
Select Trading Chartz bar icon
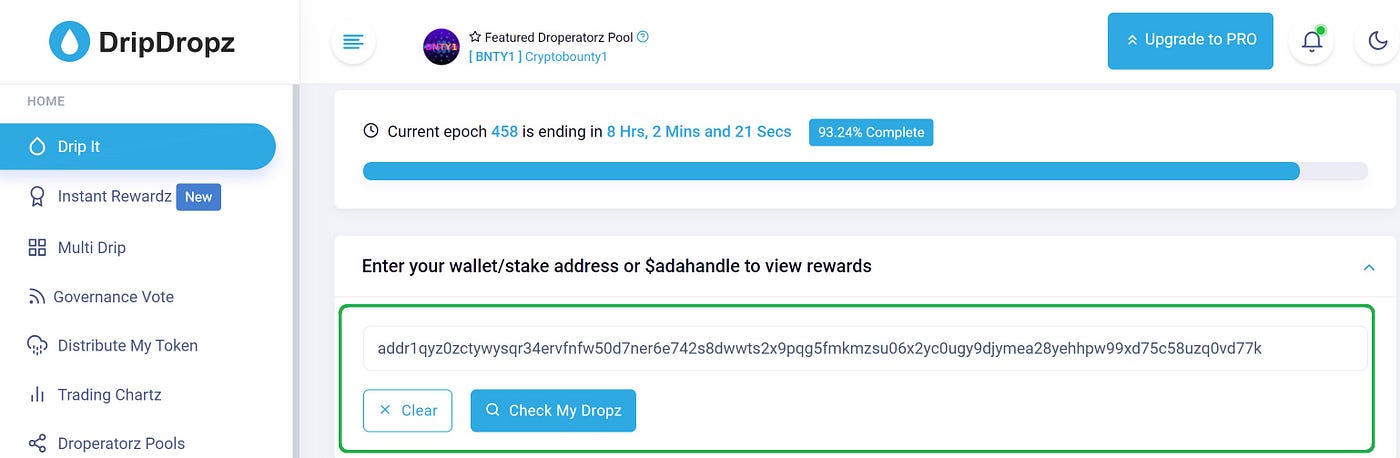click(37, 394)
